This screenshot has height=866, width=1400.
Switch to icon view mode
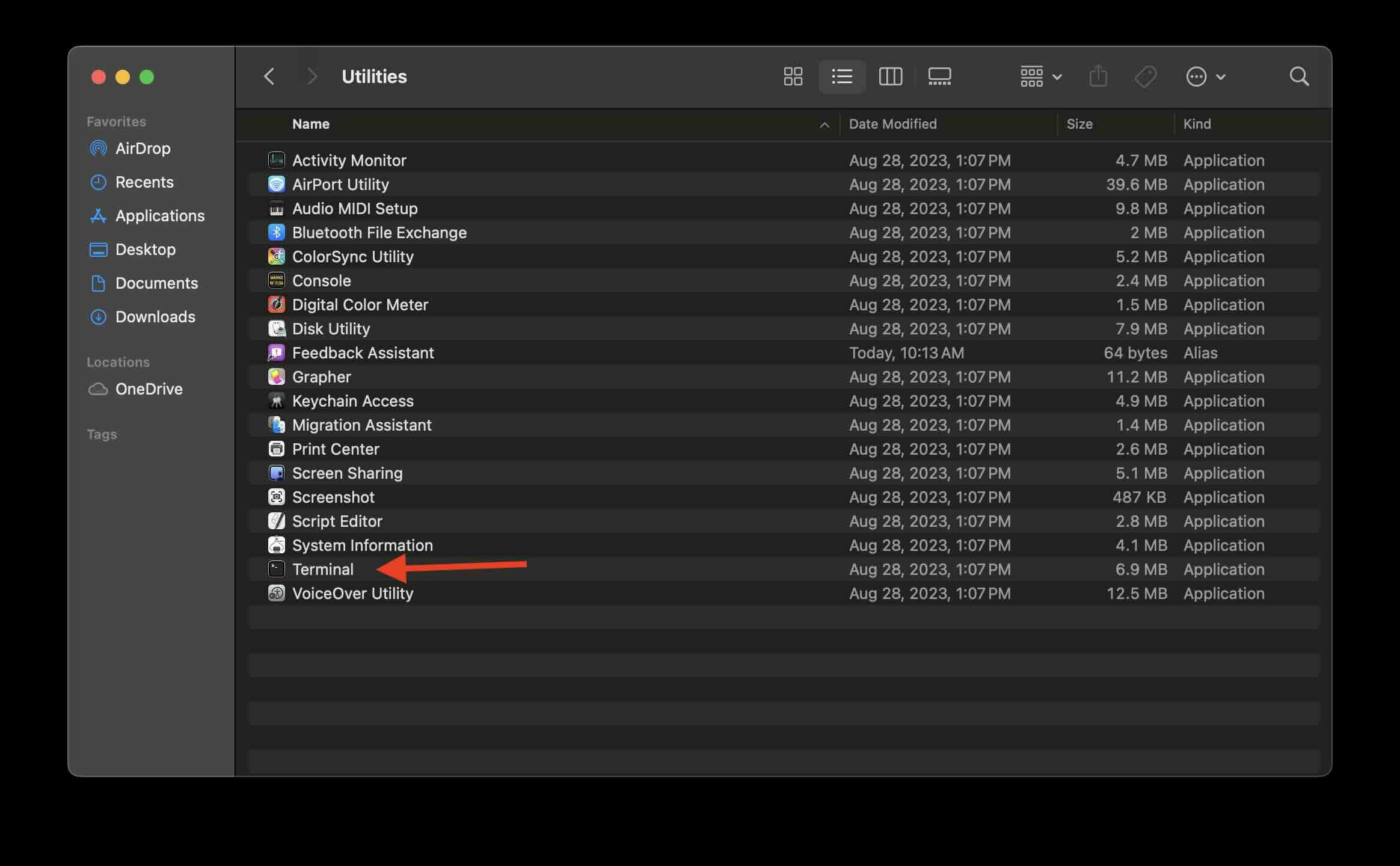[x=793, y=76]
